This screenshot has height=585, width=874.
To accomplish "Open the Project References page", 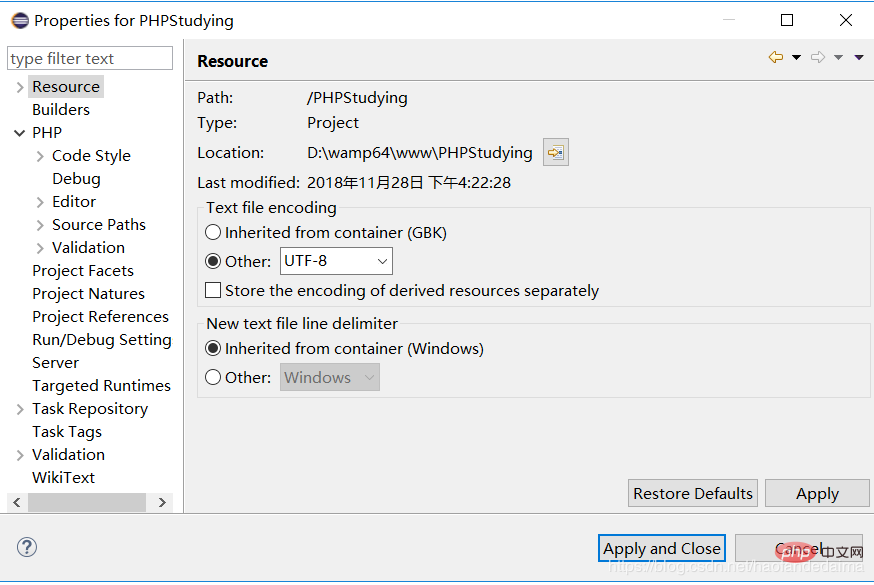I will (100, 316).
